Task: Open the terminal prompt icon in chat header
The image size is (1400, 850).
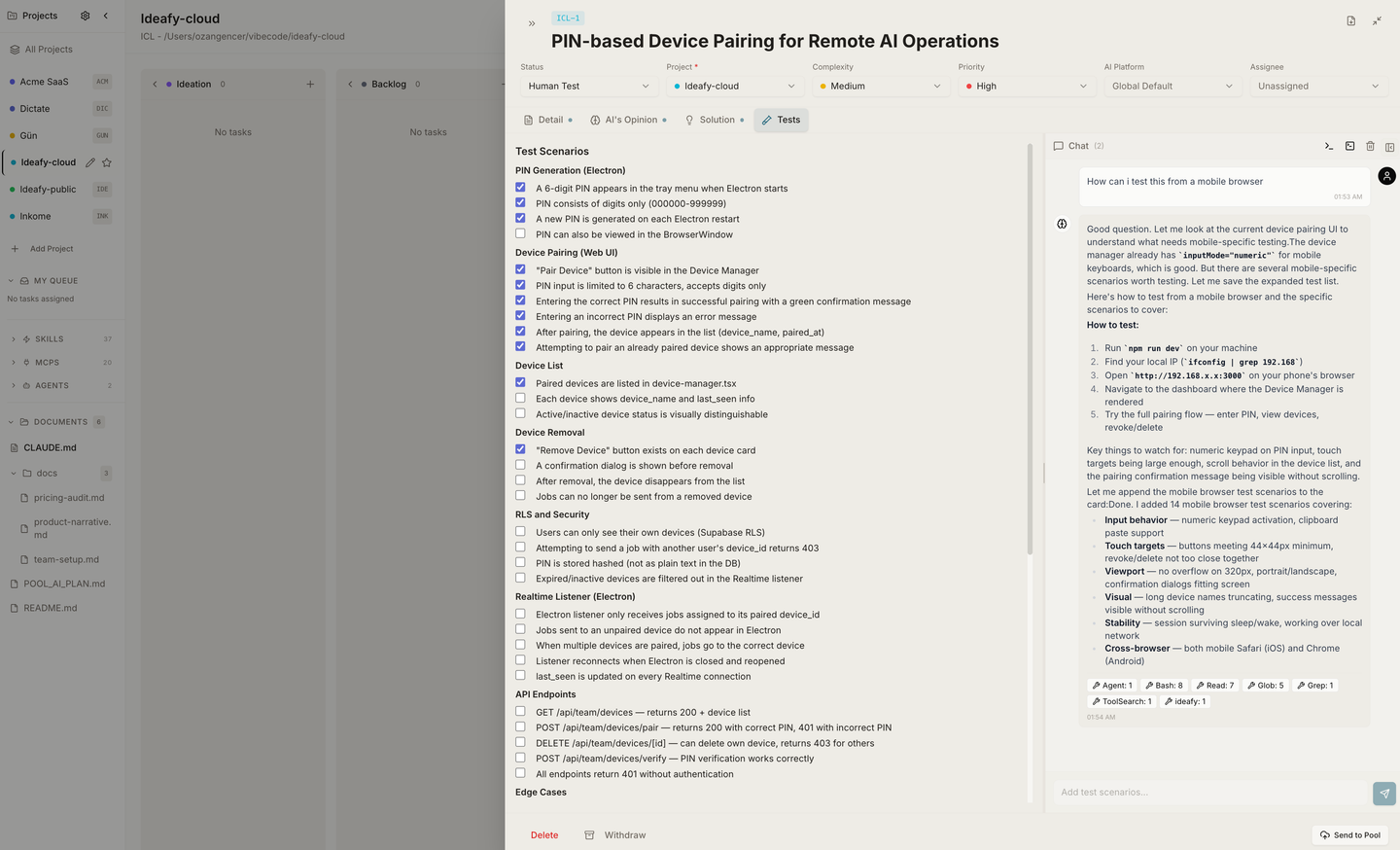Action: (1329, 146)
